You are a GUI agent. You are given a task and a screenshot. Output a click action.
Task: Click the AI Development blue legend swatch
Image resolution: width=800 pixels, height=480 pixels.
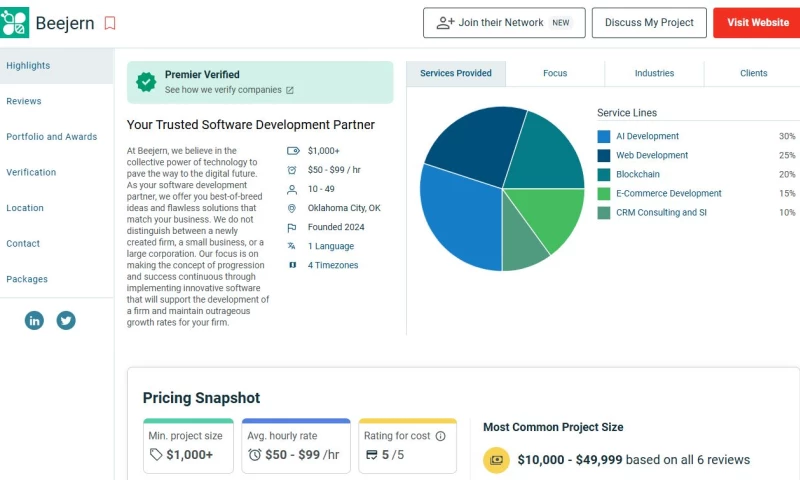coord(604,136)
